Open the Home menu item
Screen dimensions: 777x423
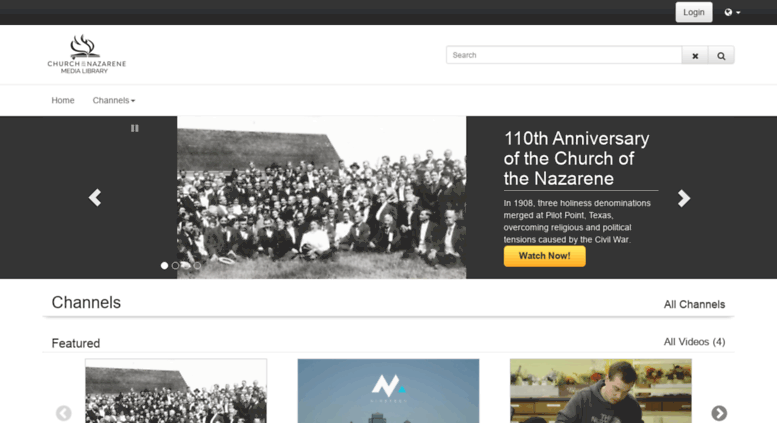63,100
